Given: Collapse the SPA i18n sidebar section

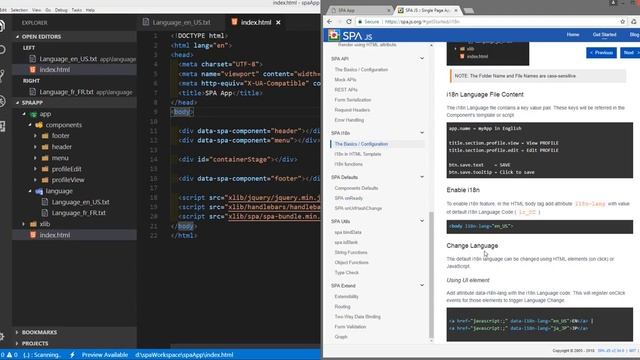Looking at the screenshot, I should click(x=422, y=133).
